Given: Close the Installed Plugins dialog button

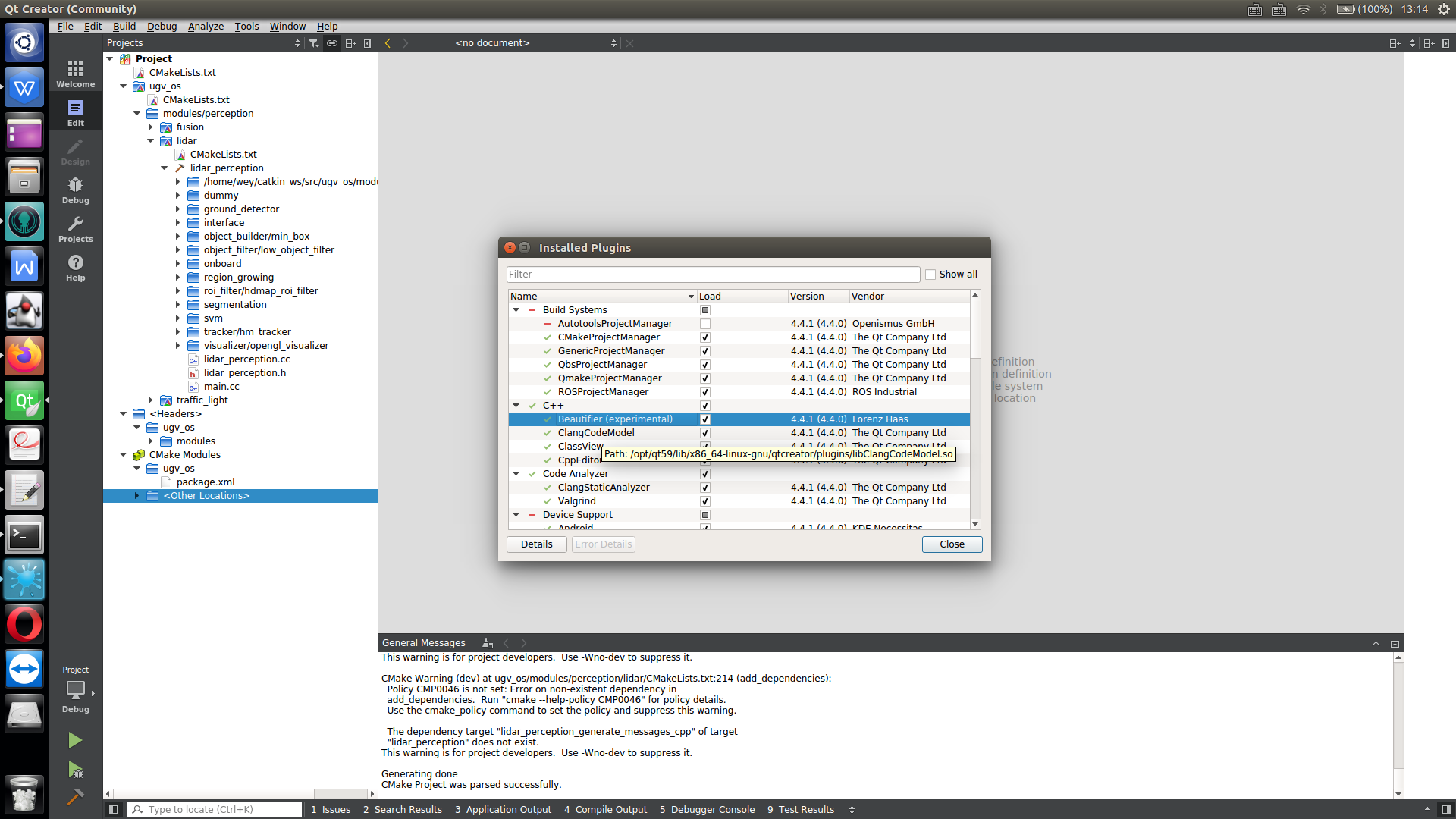Looking at the screenshot, I should point(952,544).
